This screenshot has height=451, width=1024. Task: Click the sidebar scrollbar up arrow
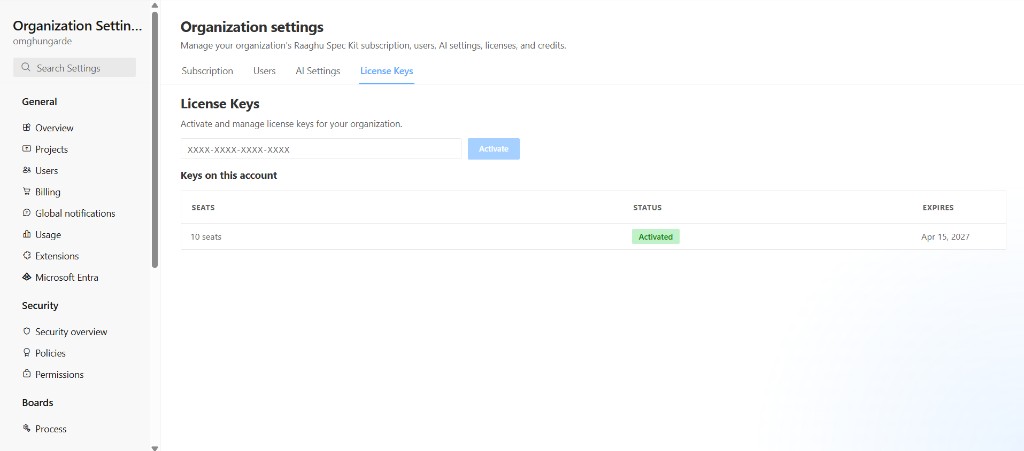pyautogui.click(x=155, y=5)
